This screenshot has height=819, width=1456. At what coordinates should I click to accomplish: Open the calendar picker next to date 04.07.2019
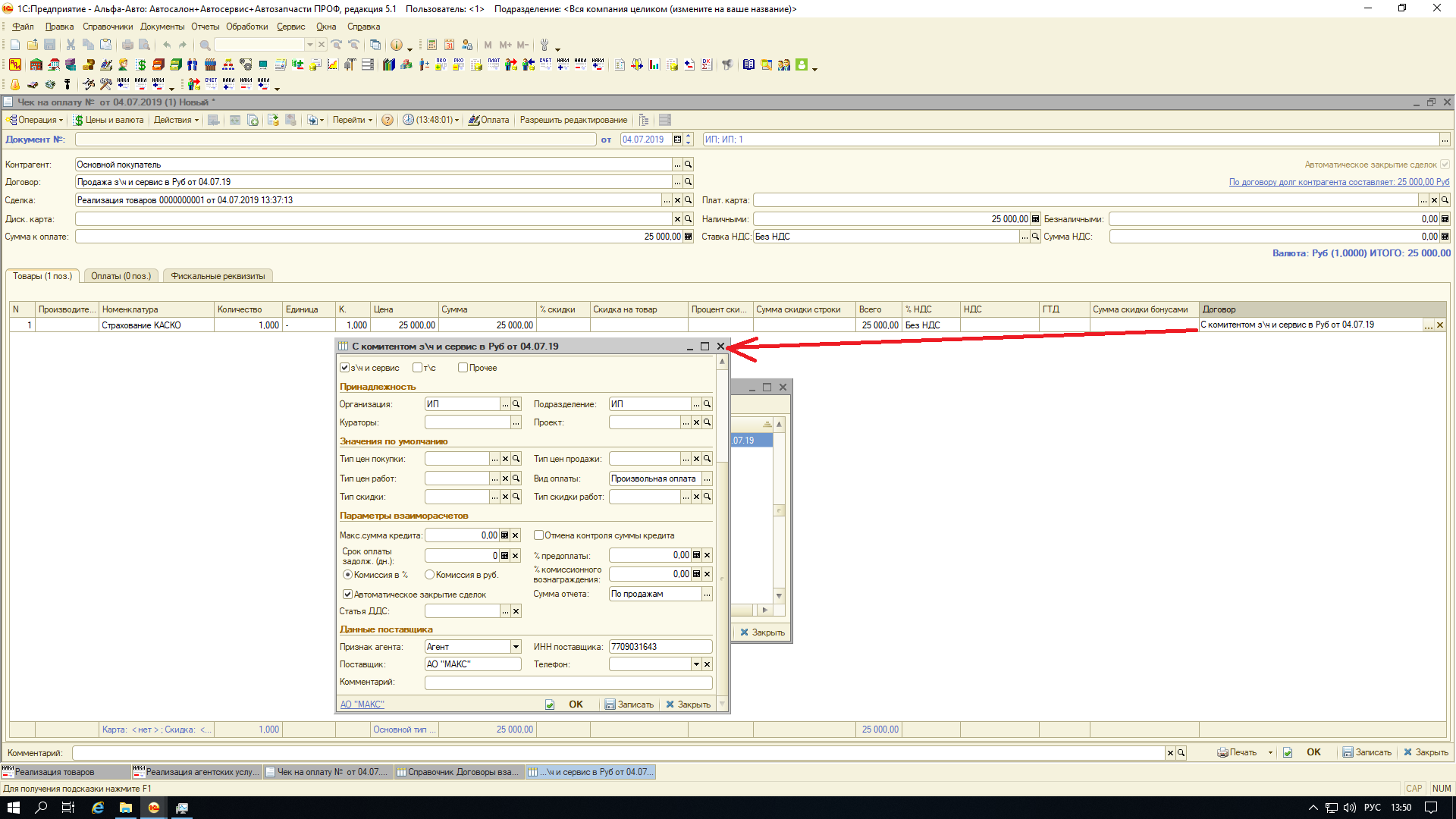[677, 140]
